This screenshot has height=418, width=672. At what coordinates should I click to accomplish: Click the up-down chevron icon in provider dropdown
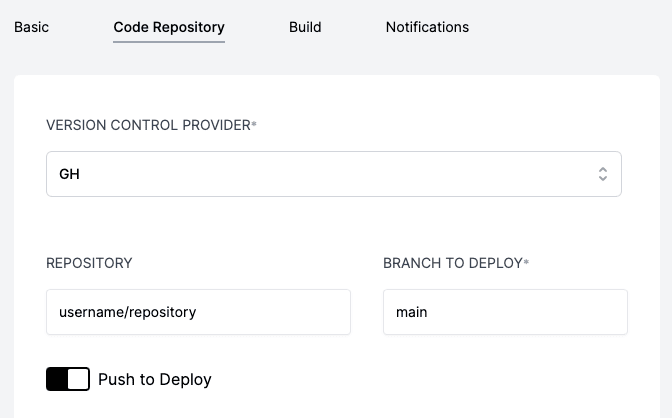tap(603, 174)
